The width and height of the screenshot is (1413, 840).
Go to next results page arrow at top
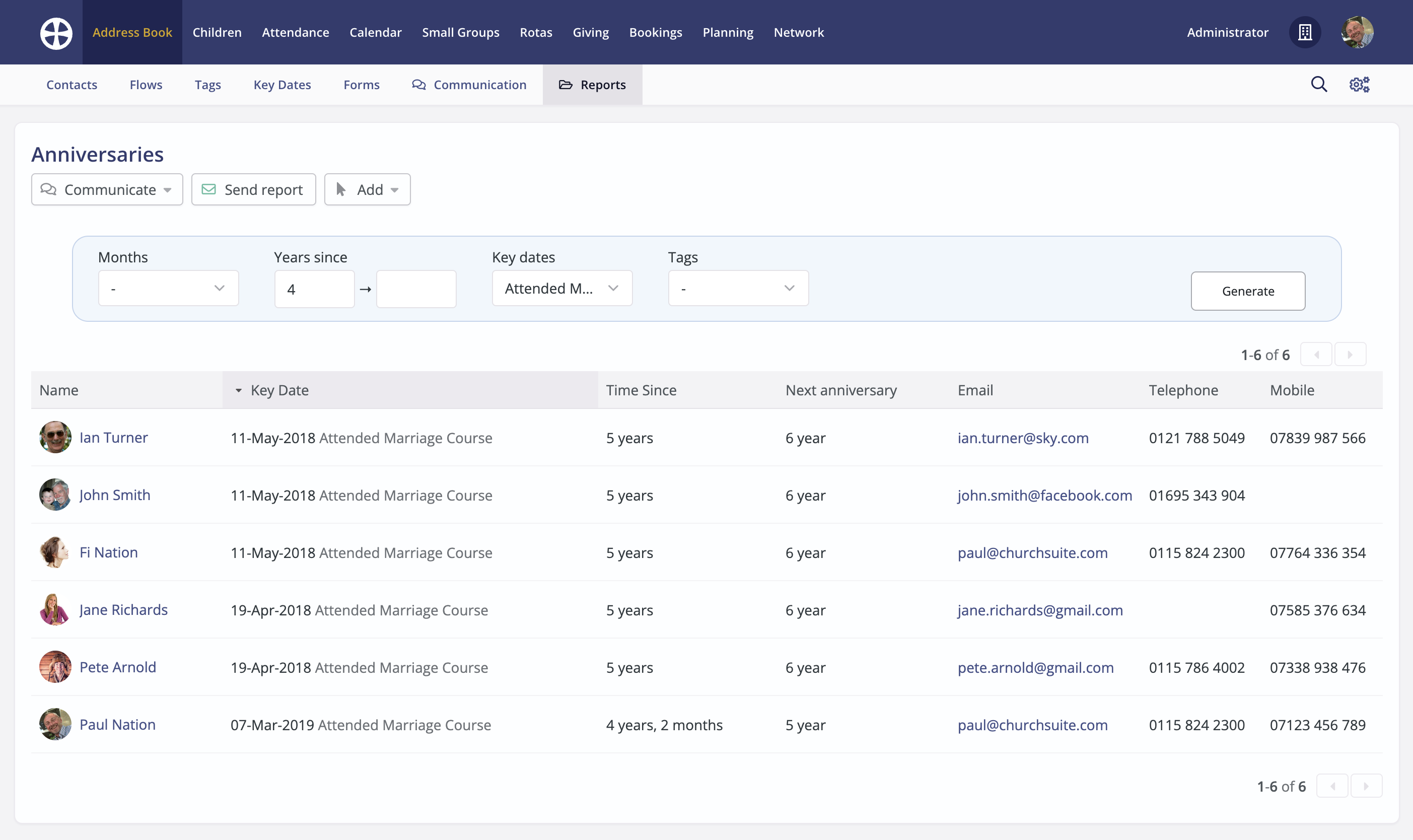pyautogui.click(x=1350, y=355)
